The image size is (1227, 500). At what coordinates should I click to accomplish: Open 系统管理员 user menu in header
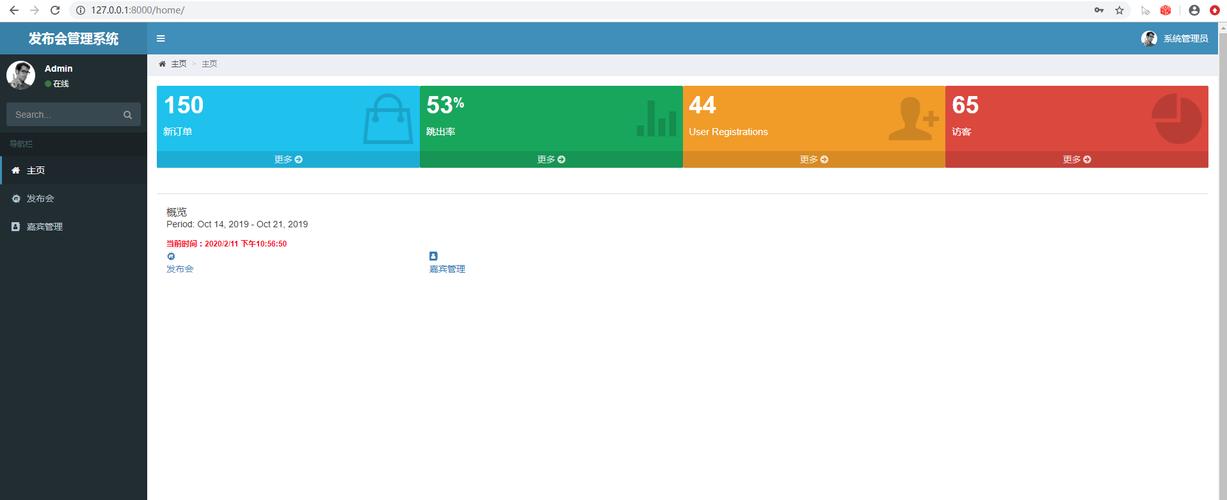pyautogui.click(x=1175, y=39)
